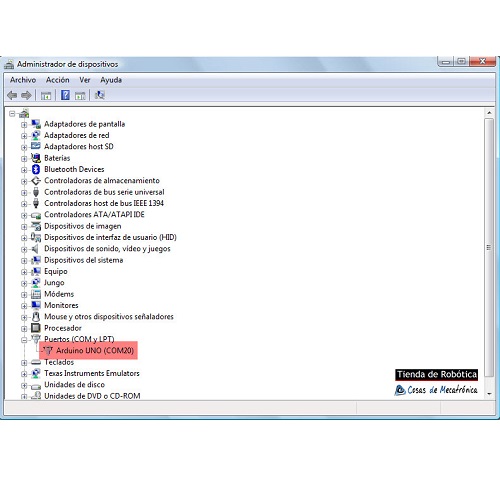Expand Adaptadores de pantalla node
Image resolution: width=500 pixels, height=500 pixels.
coord(24,125)
